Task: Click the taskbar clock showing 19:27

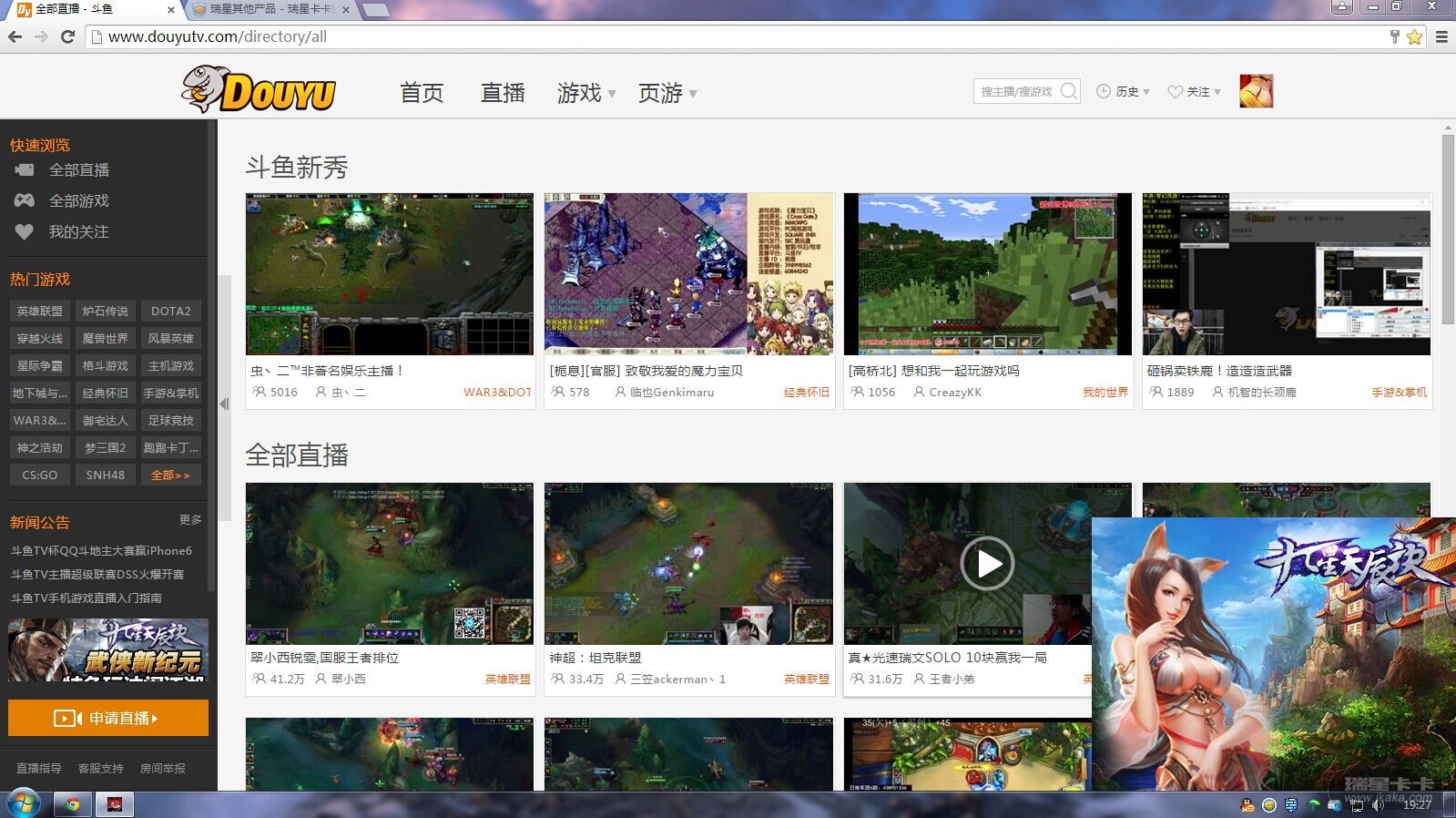Action: click(x=1417, y=805)
